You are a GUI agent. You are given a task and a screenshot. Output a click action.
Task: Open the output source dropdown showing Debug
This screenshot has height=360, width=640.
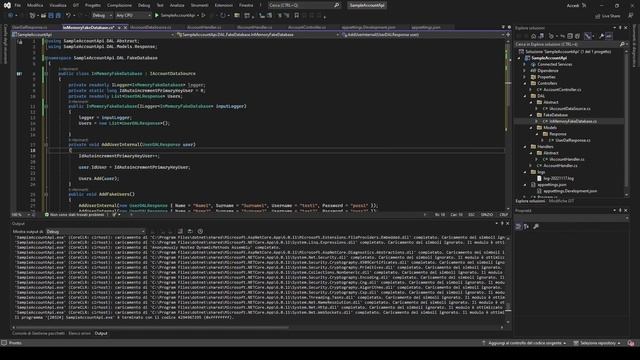coord(96,231)
